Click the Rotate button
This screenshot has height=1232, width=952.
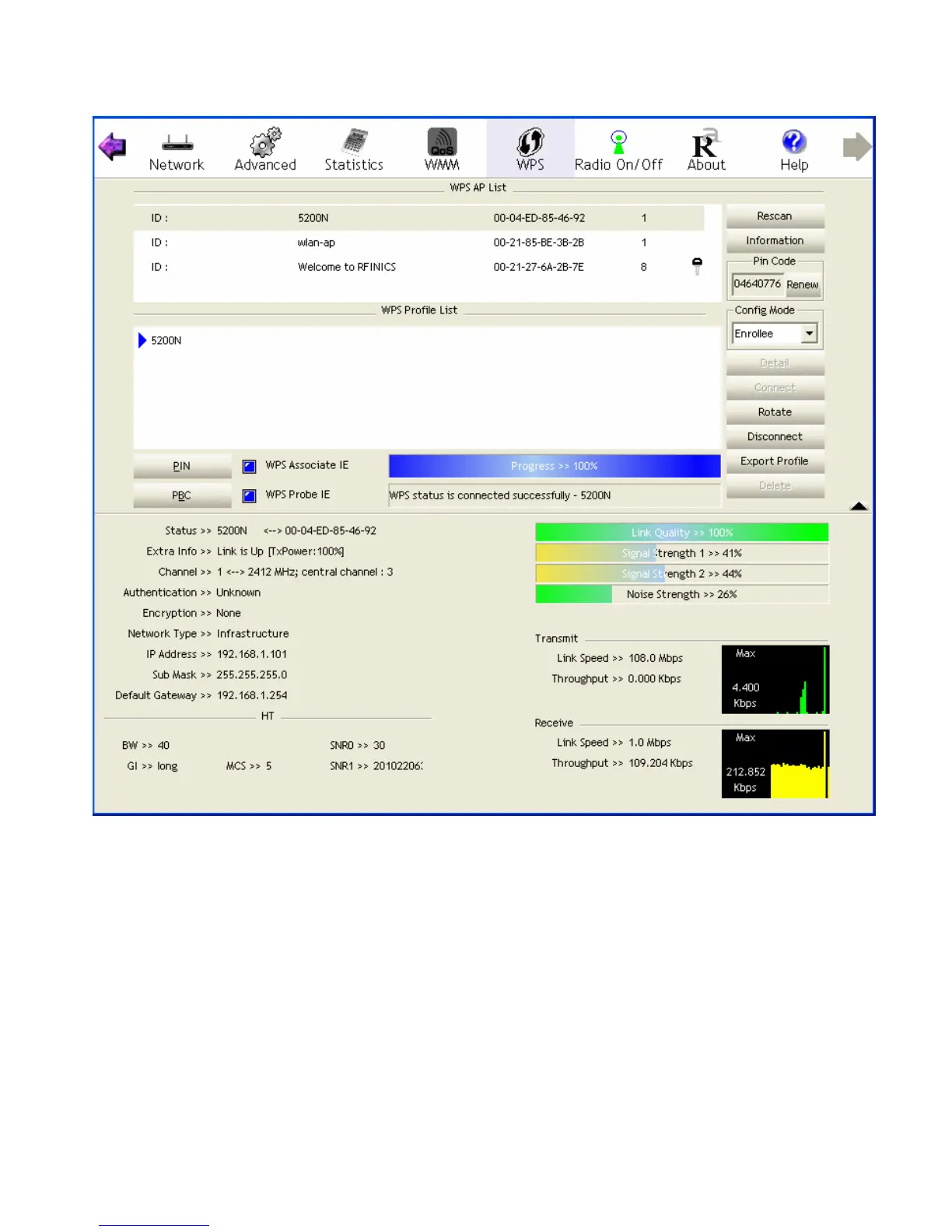pyautogui.click(x=775, y=412)
